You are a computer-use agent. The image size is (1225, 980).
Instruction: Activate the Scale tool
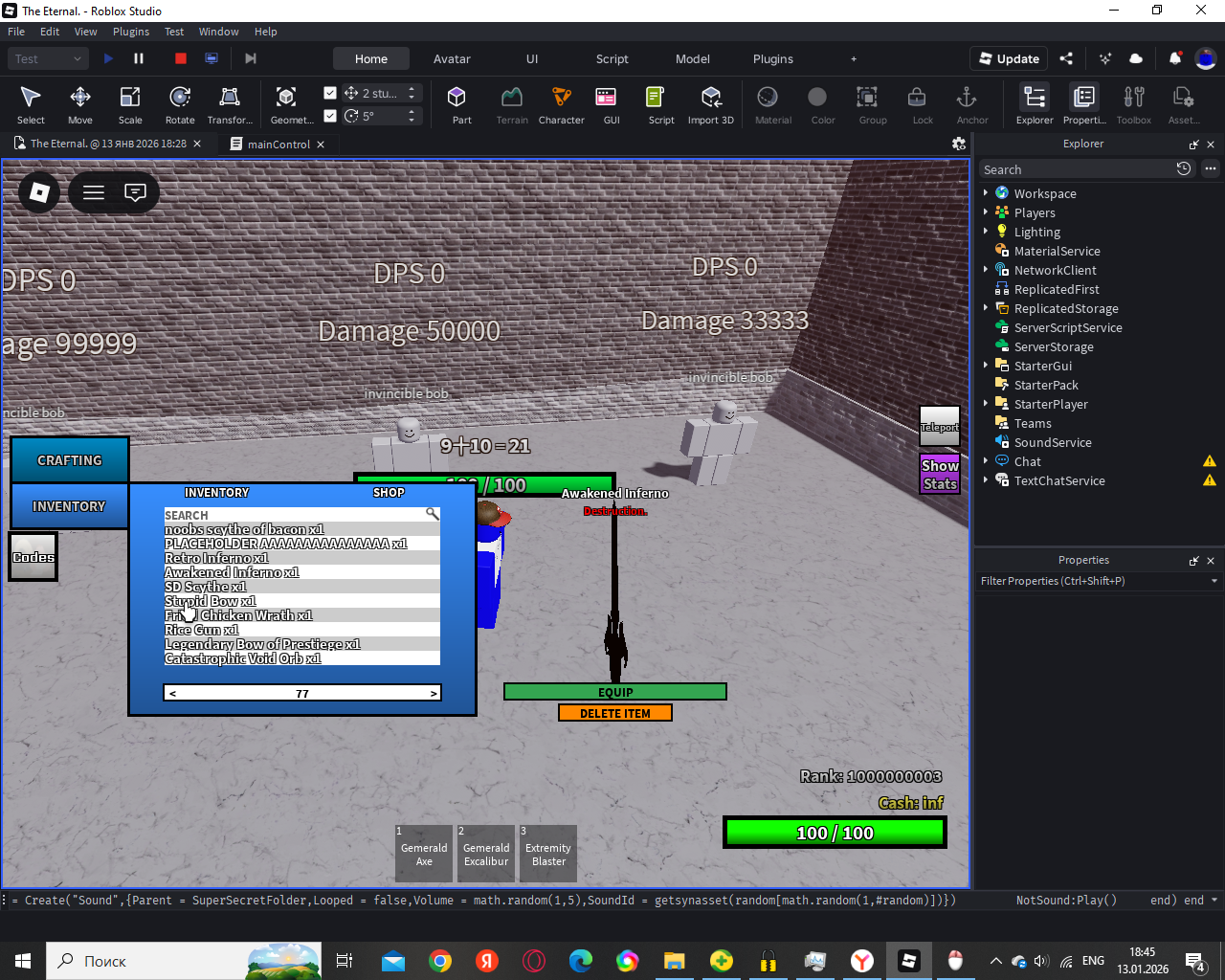pyautogui.click(x=130, y=104)
